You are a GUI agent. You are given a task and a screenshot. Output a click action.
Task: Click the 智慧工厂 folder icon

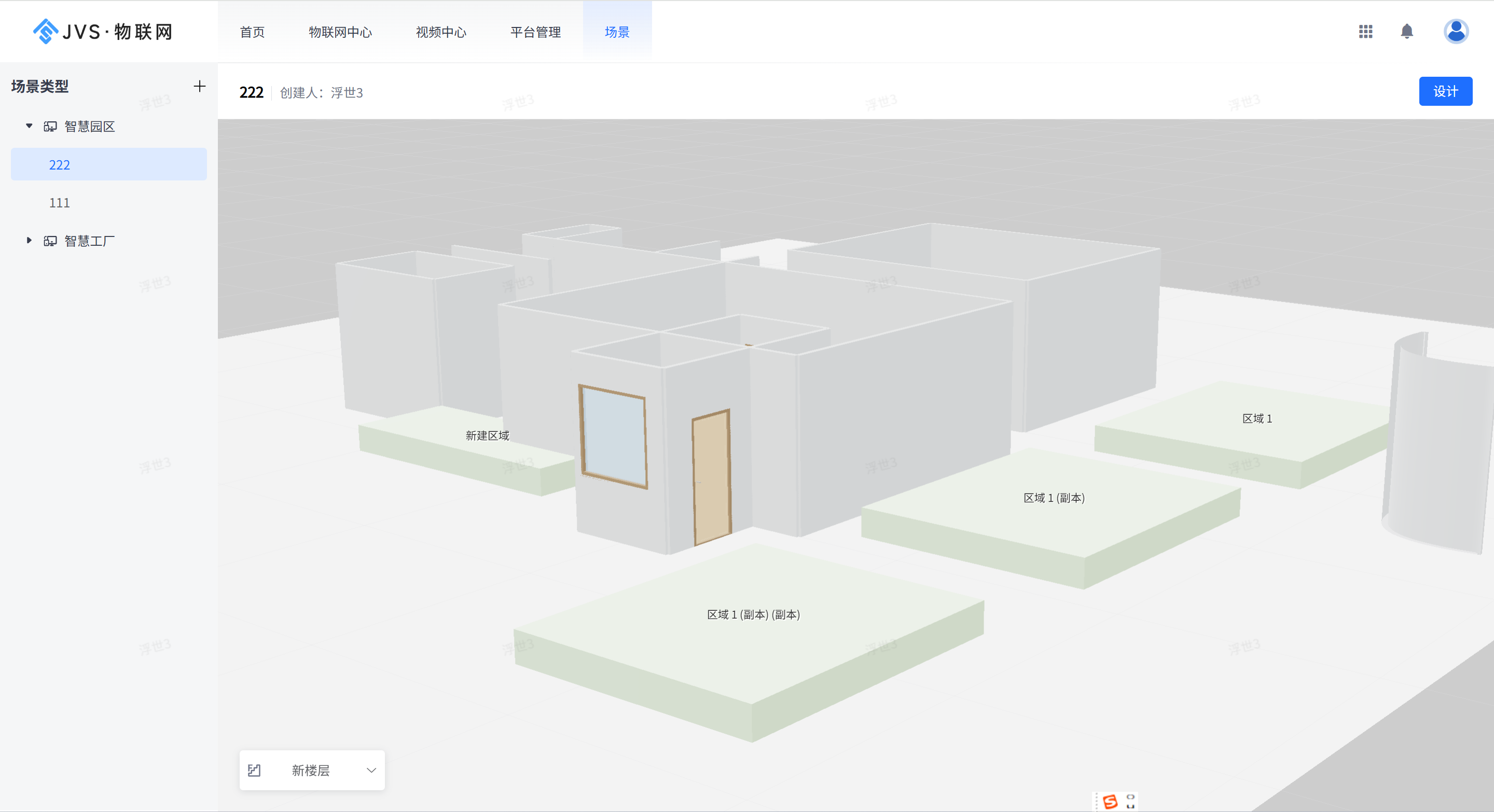(x=50, y=241)
